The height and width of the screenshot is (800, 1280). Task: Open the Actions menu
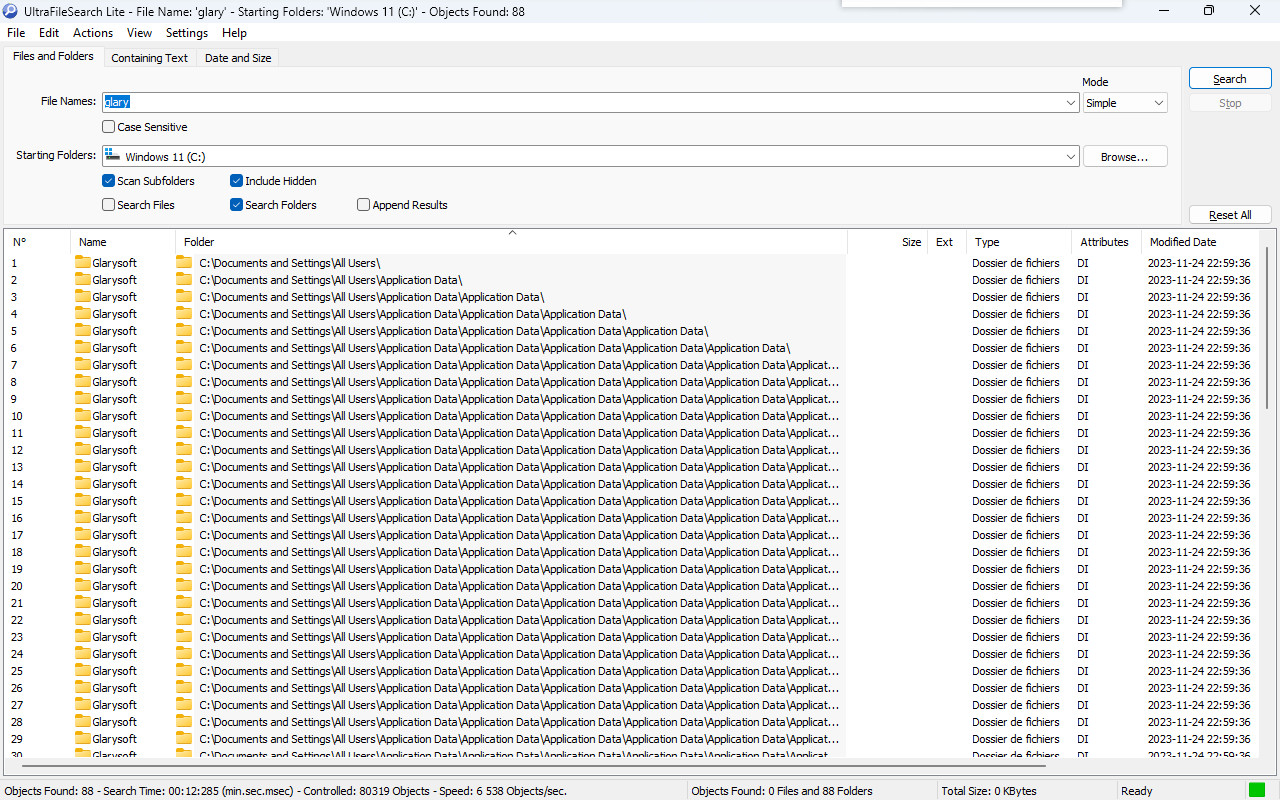point(93,33)
